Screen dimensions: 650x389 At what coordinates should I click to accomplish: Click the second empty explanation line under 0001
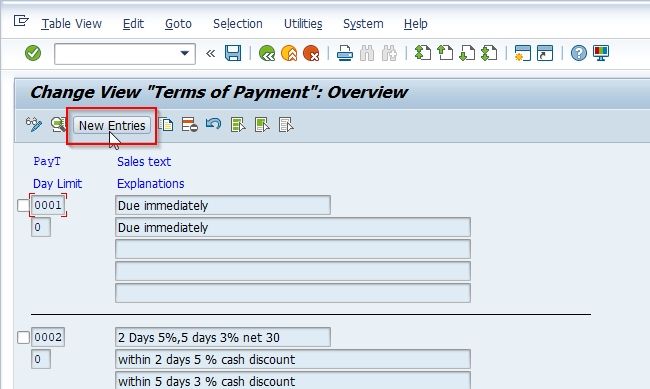293,271
